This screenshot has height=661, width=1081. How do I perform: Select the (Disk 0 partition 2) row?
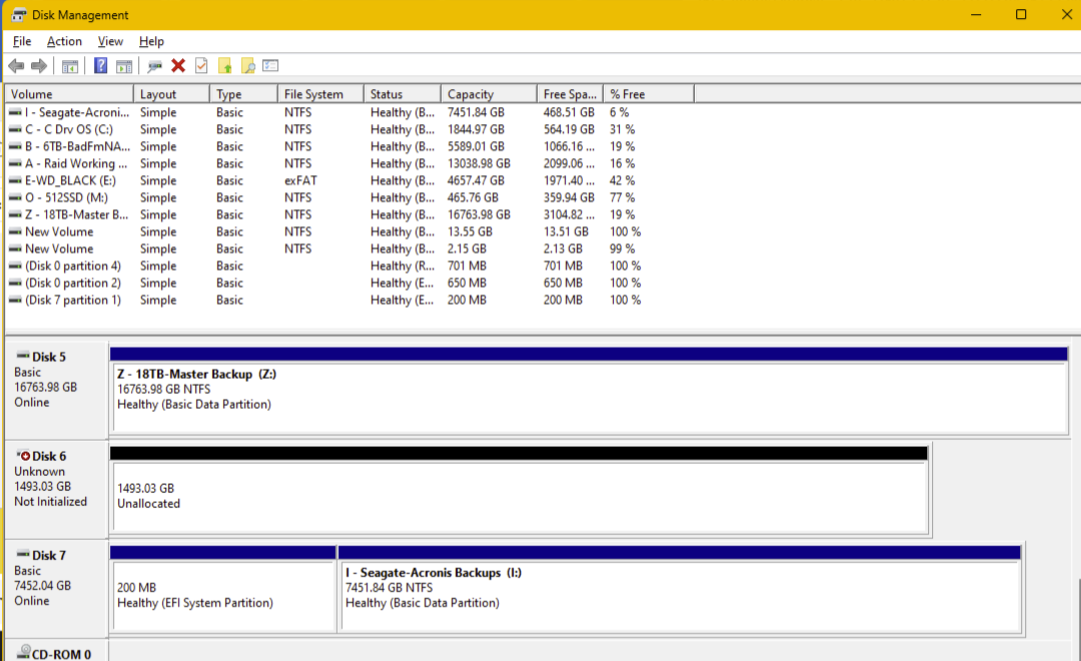350,283
